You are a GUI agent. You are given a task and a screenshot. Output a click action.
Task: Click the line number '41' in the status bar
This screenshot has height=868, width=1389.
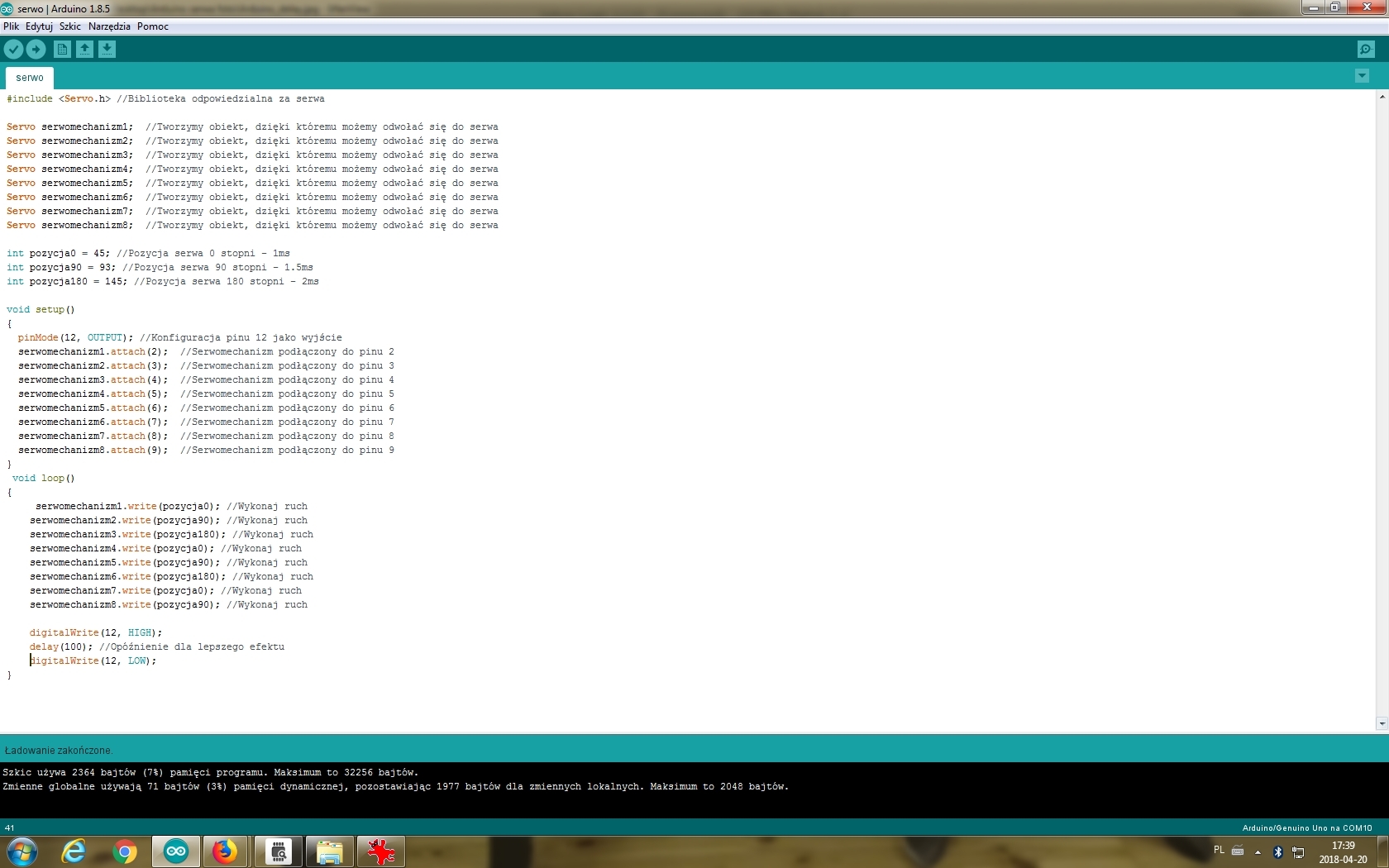[10, 827]
